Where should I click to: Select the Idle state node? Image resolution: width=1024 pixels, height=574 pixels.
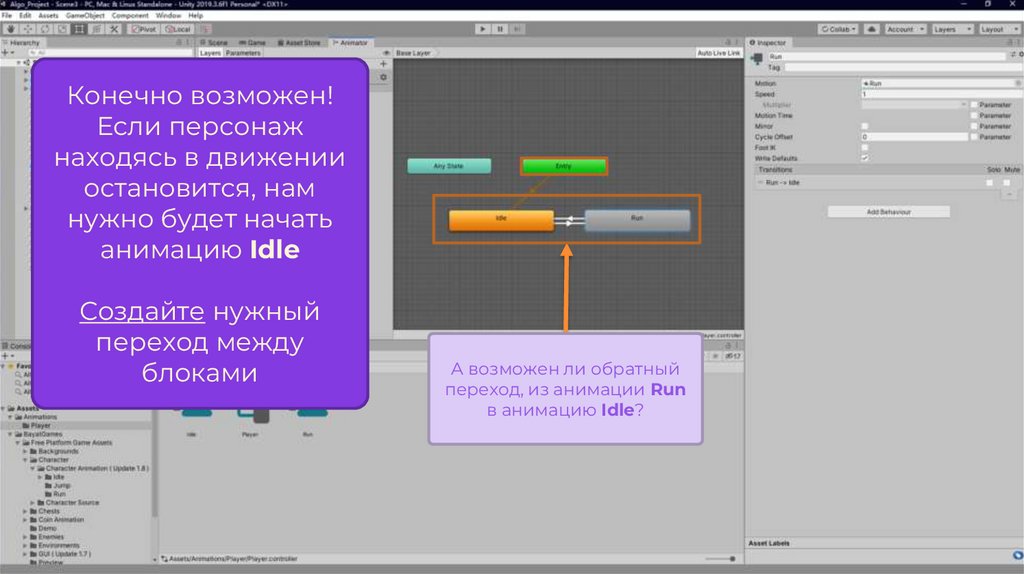point(501,221)
